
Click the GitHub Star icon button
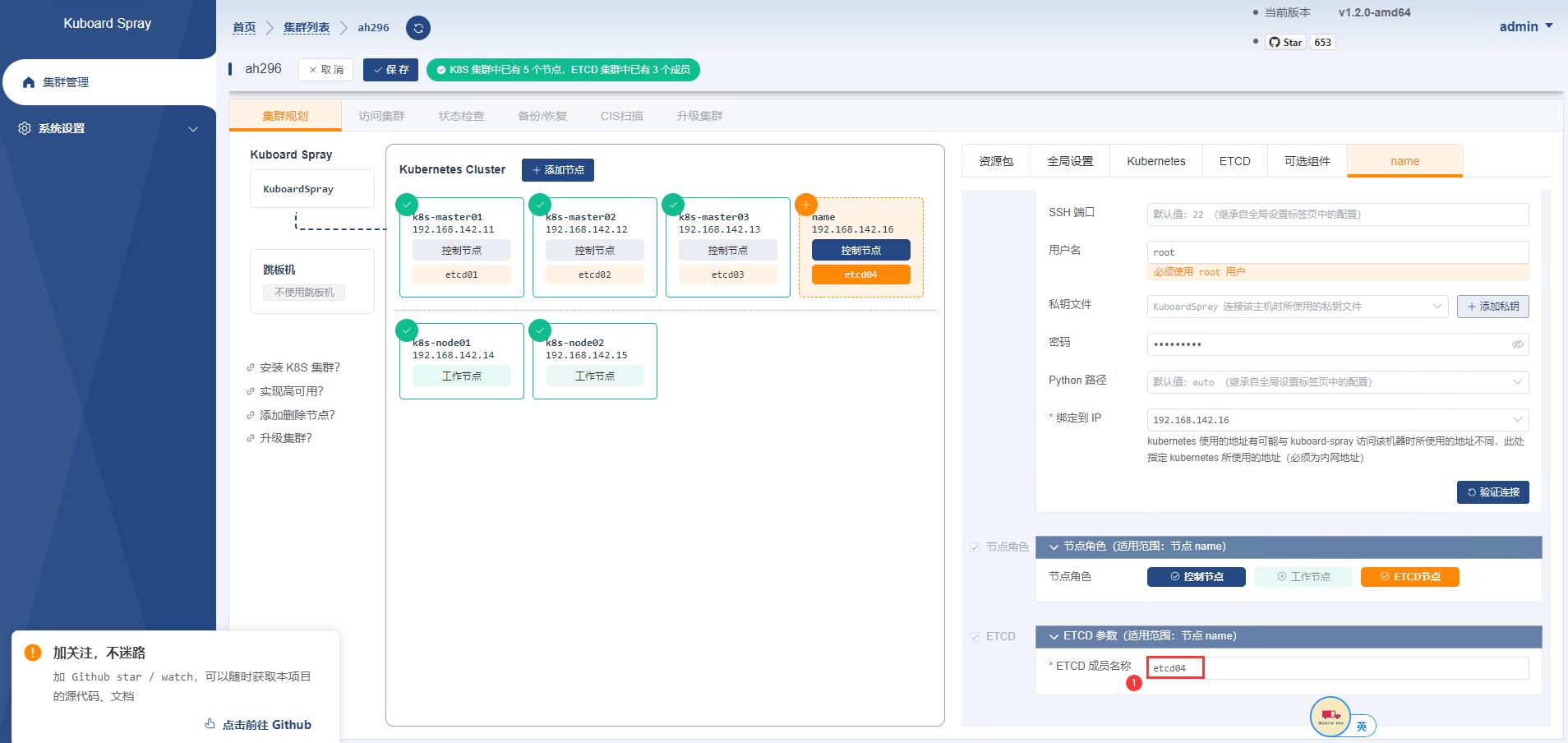pyautogui.click(x=1285, y=42)
